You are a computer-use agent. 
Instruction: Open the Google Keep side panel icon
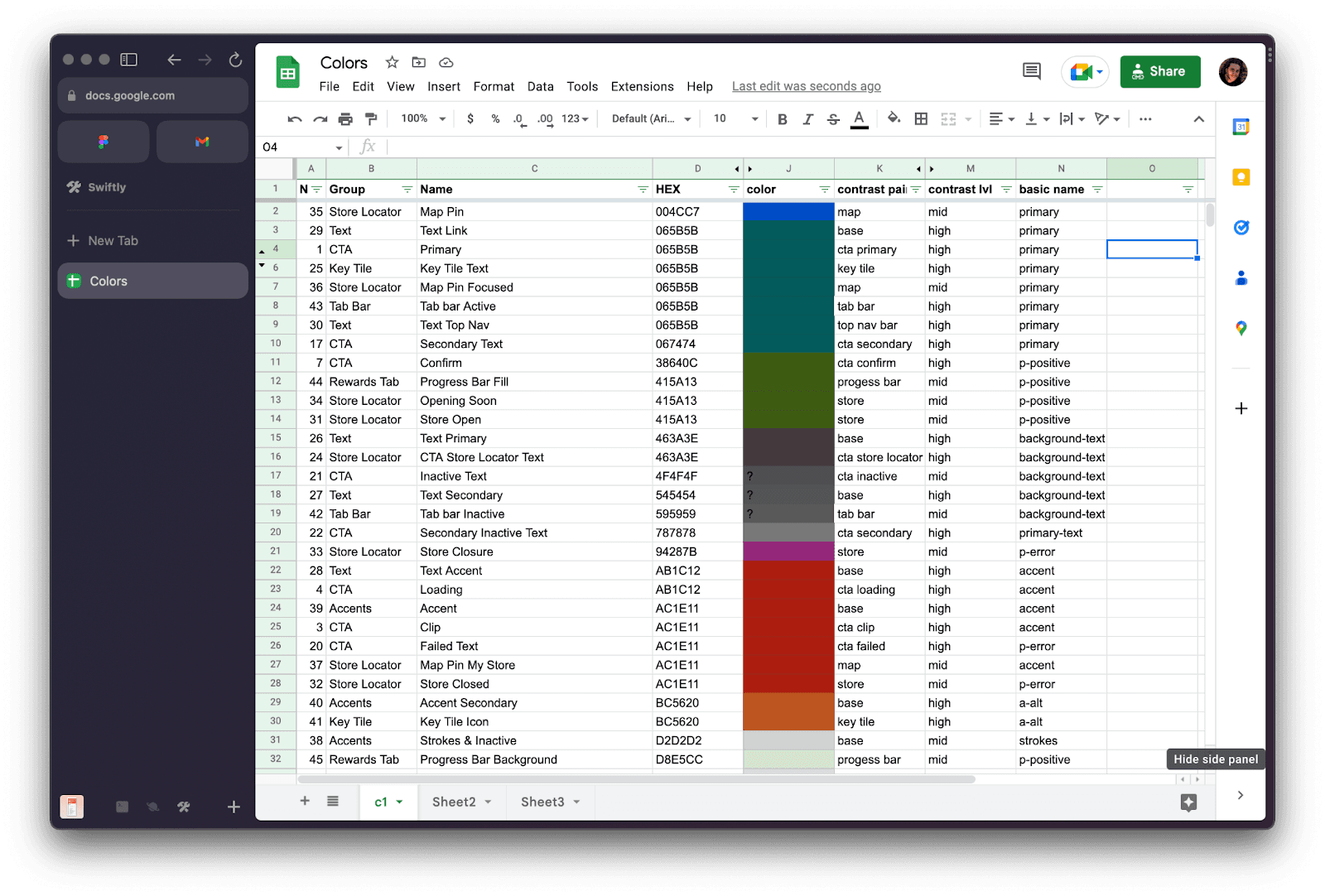pos(1241,177)
